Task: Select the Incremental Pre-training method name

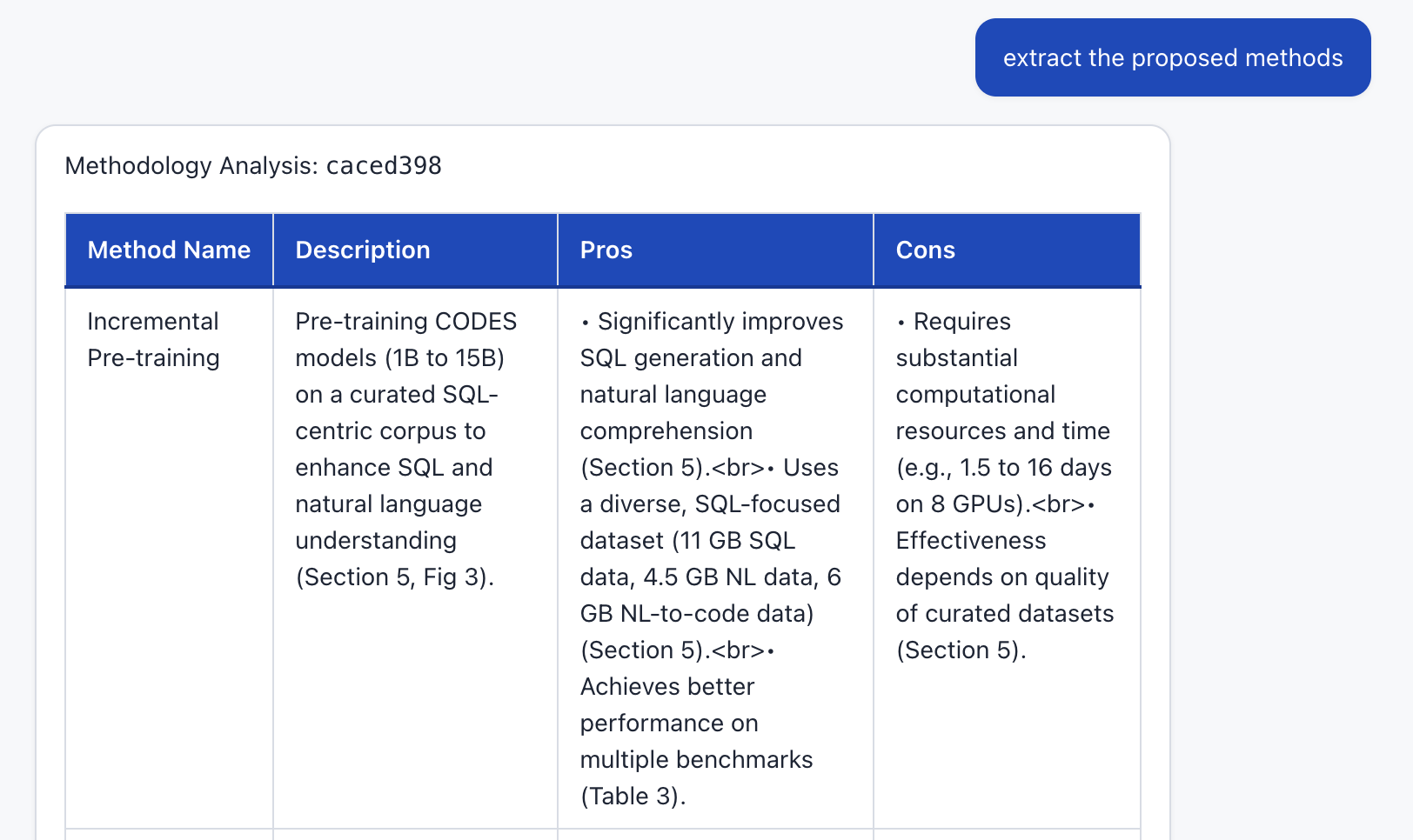Action: pos(152,339)
